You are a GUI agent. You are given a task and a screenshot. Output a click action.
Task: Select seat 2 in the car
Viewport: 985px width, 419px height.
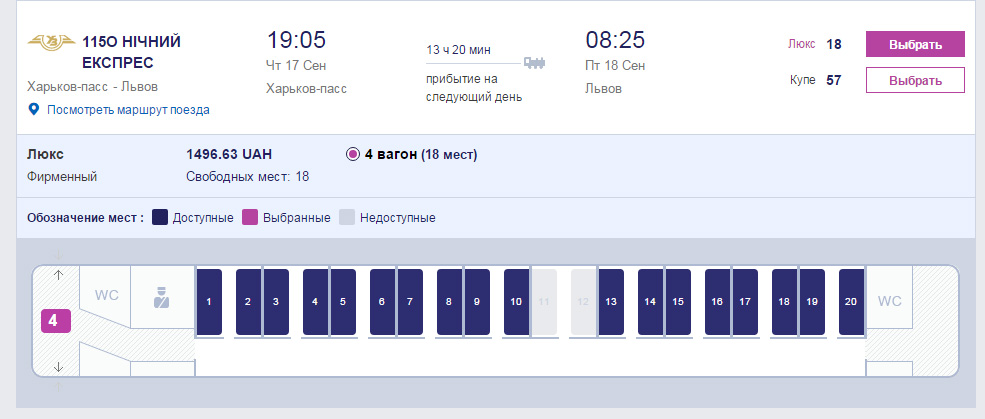248,302
